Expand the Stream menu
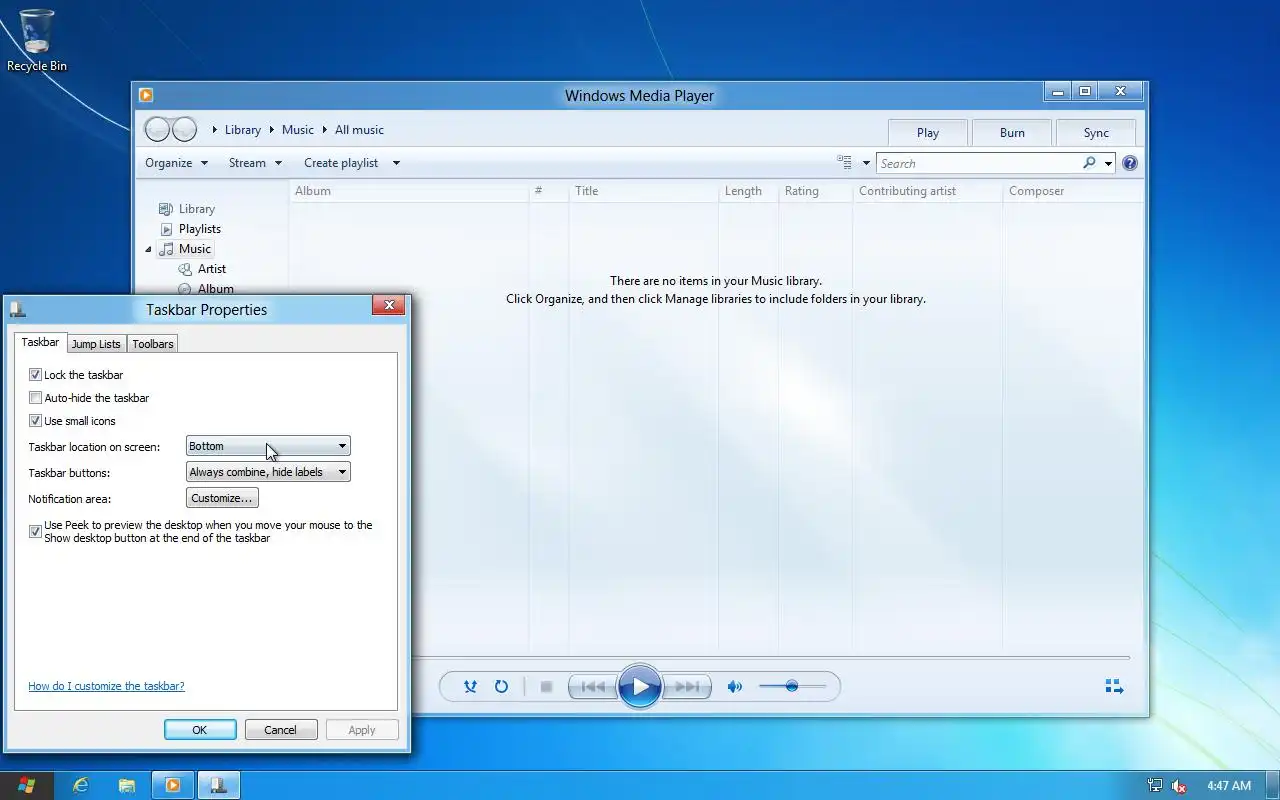Screen dimensions: 1280x800 tap(255, 163)
